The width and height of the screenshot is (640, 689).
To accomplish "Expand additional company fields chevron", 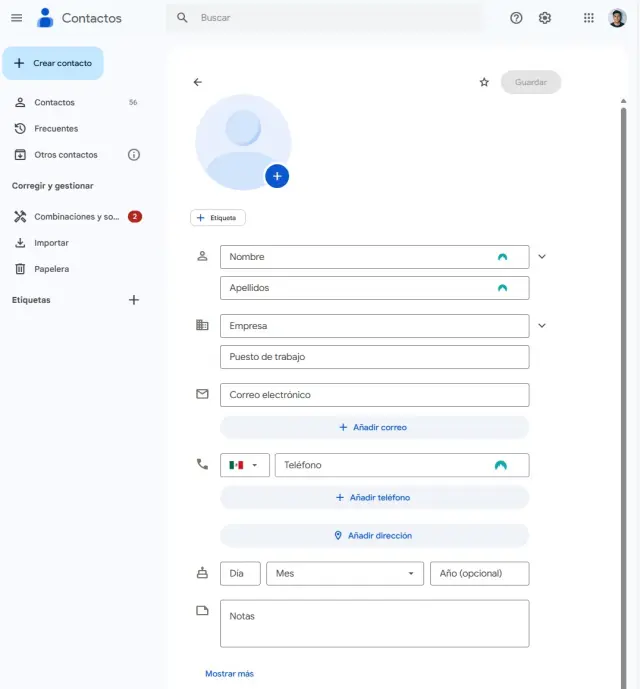I will (x=542, y=326).
